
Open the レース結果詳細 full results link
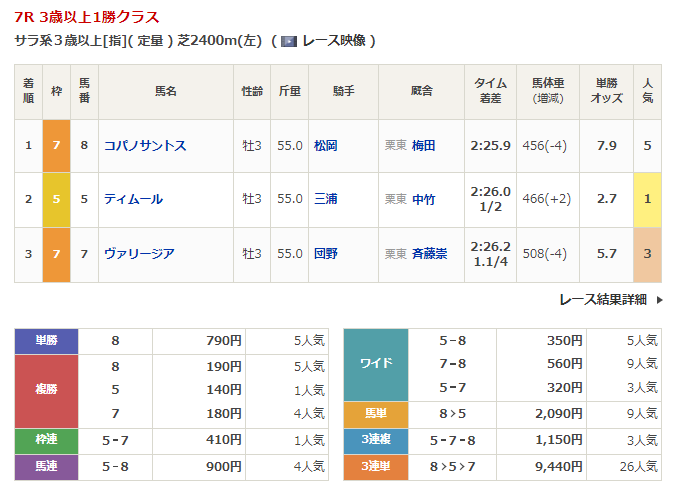point(602,299)
